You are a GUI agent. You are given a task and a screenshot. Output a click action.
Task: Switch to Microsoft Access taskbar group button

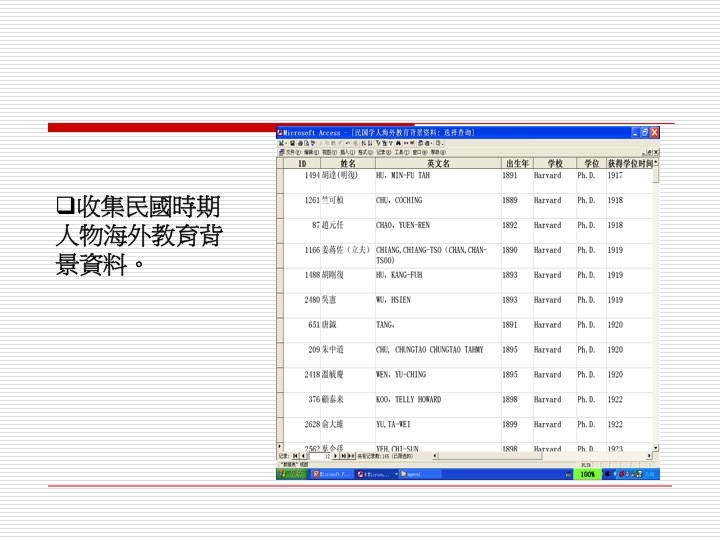pyautogui.click(x=377, y=474)
